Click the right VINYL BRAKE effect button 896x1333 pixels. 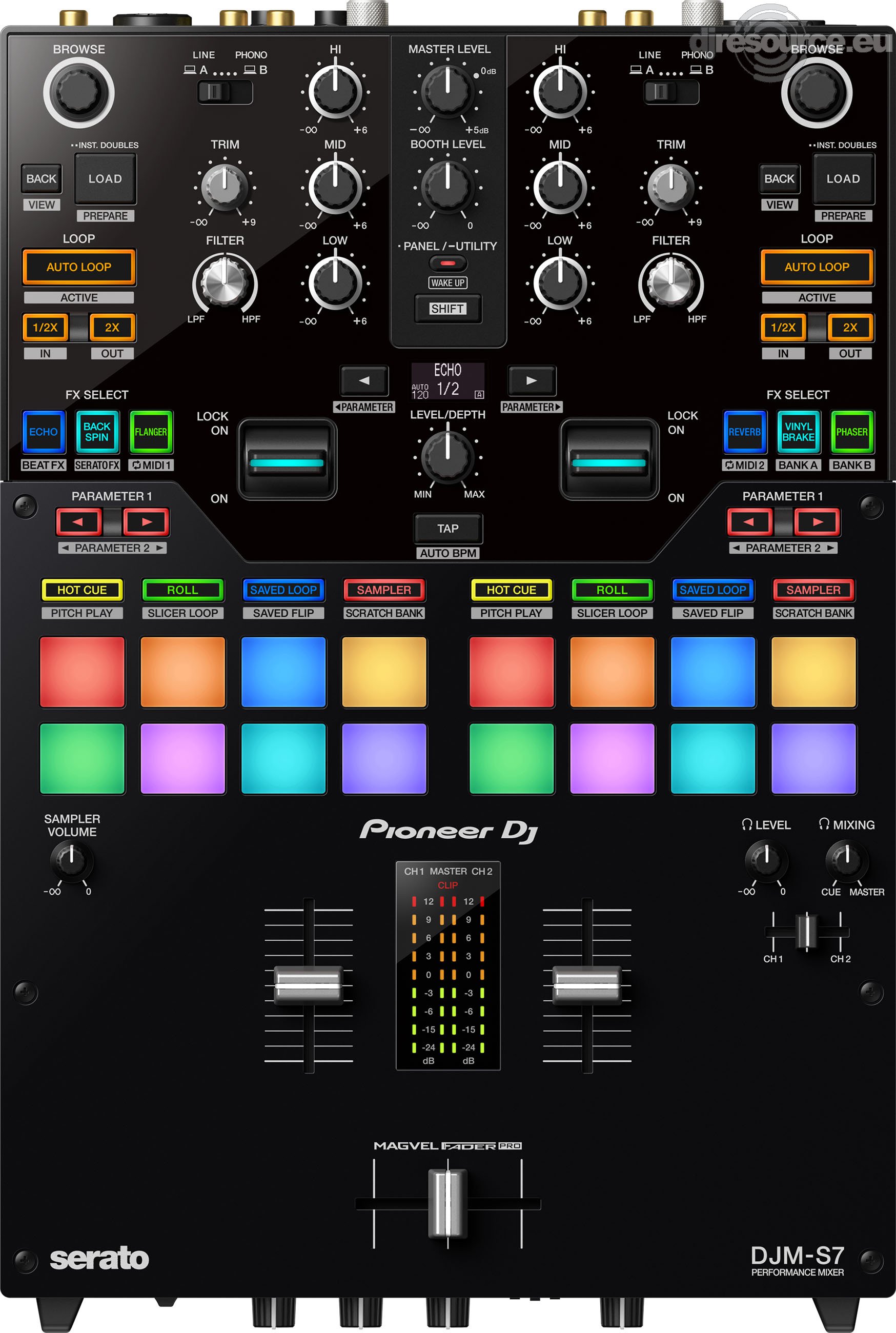point(798,432)
